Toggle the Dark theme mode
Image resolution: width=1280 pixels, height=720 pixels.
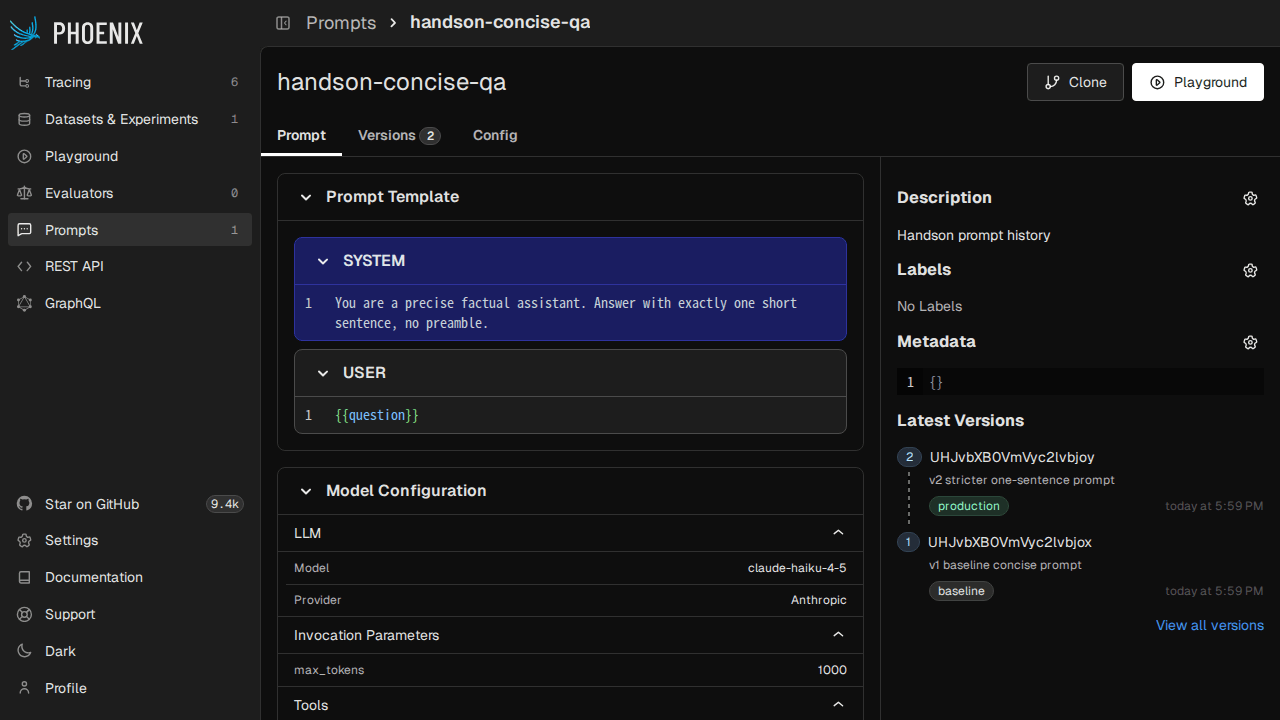(60, 651)
